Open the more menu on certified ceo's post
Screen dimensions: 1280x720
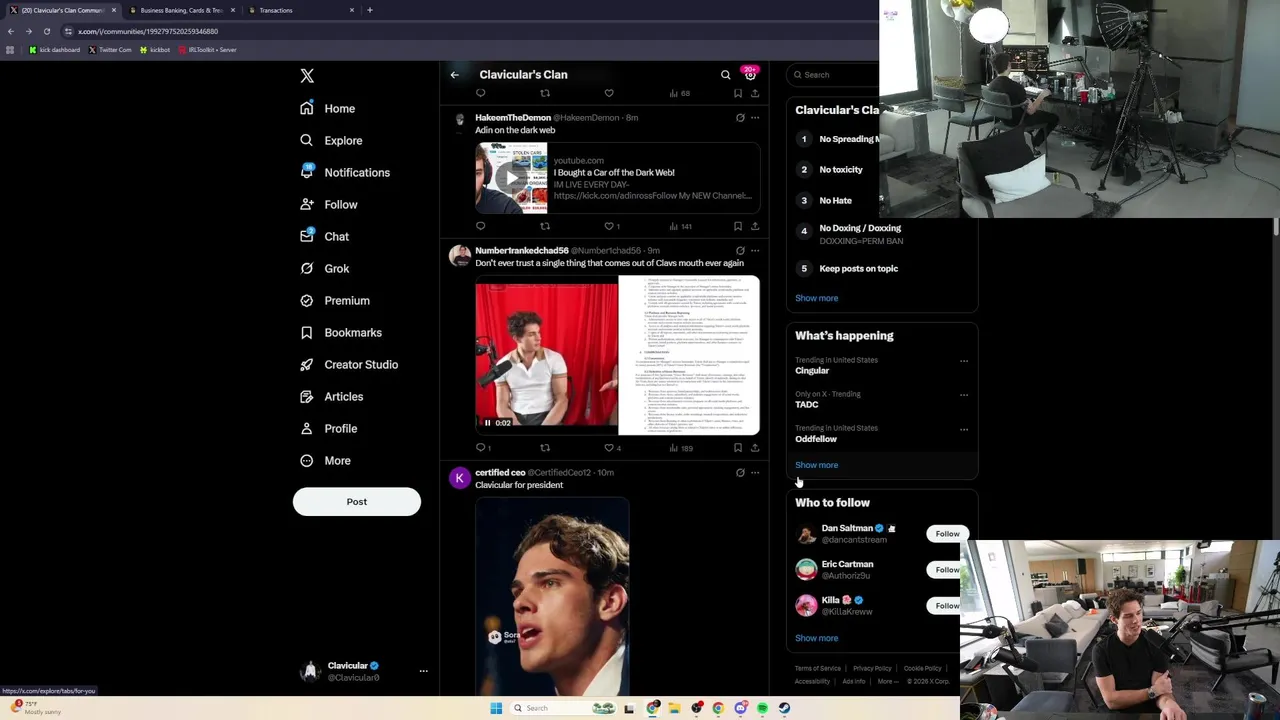(755, 473)
